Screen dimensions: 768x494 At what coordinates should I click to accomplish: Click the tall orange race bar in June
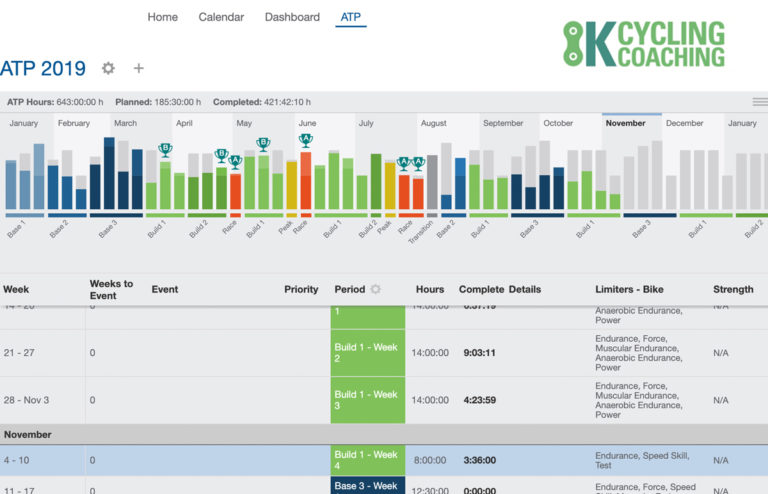coord(306,180)
